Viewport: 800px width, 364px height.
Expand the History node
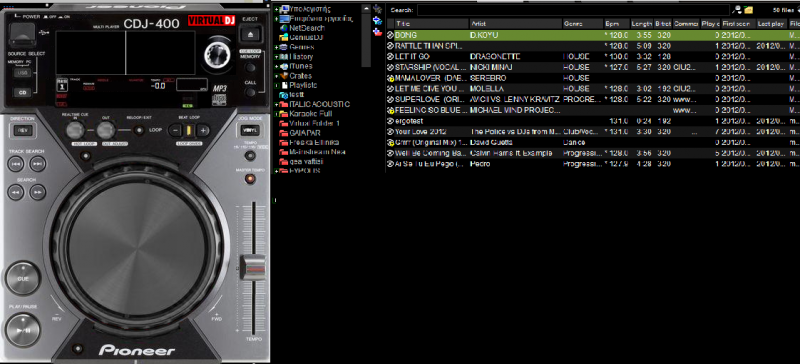277,57
